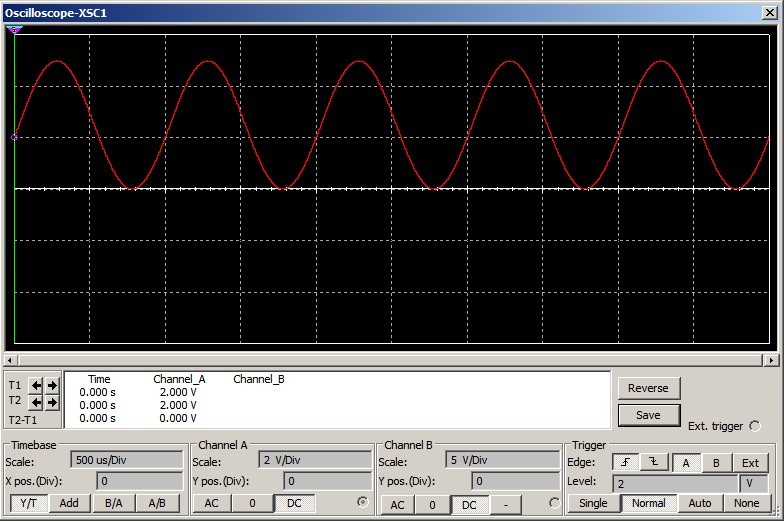Screen dimensions: 784x522
Task: Enable the Ext. trigger radio button
Action: pos(754,426)
